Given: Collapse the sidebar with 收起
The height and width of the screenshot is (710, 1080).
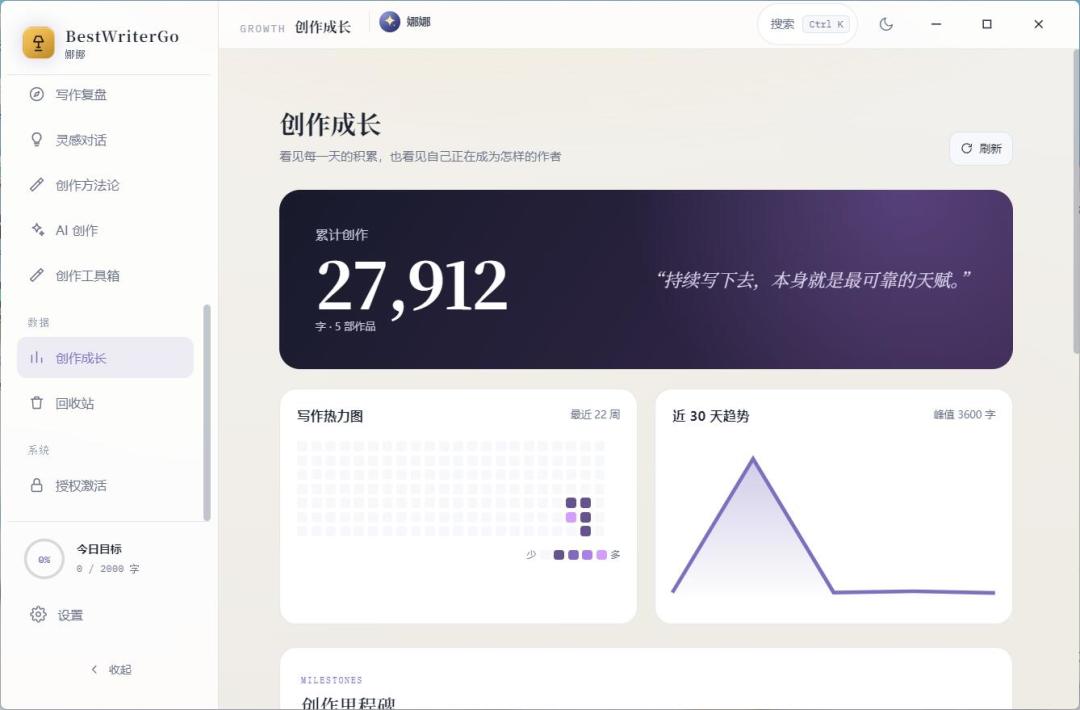Looking at the screenshot, I should [x=111, y=669].
